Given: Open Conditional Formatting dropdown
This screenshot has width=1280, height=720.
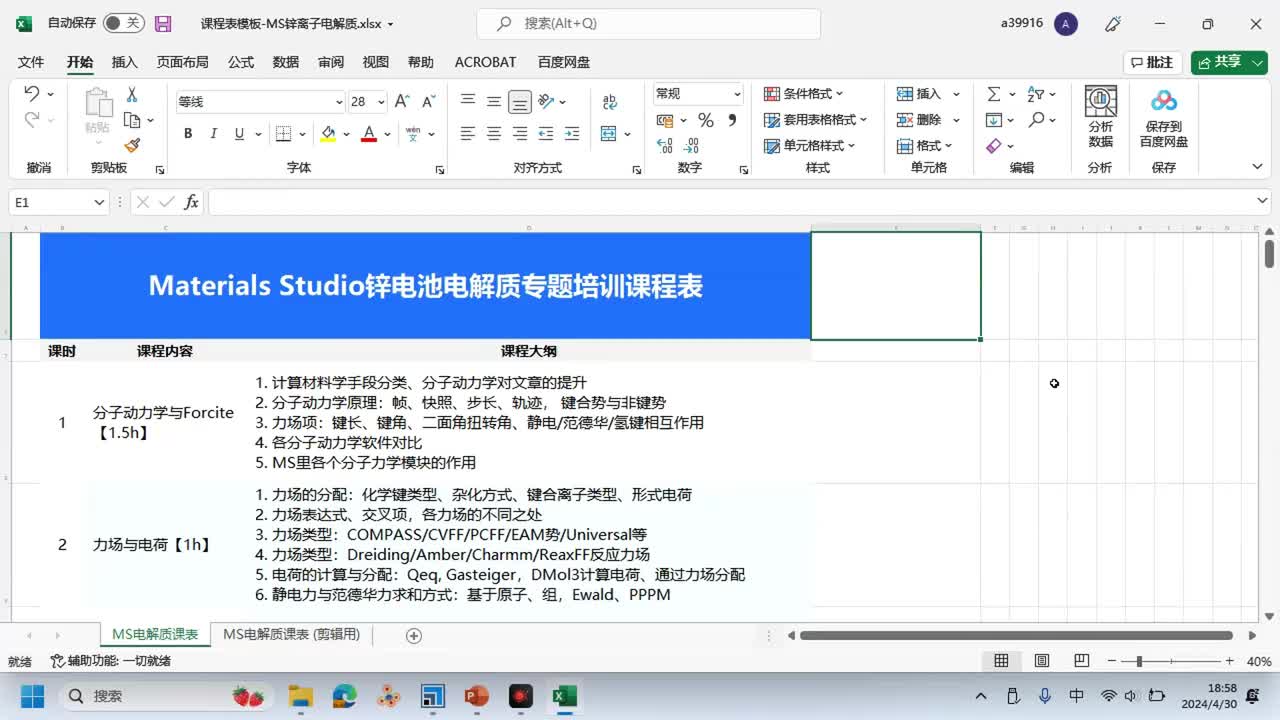Looking at the screenshot, I should (x=804, y=94).
